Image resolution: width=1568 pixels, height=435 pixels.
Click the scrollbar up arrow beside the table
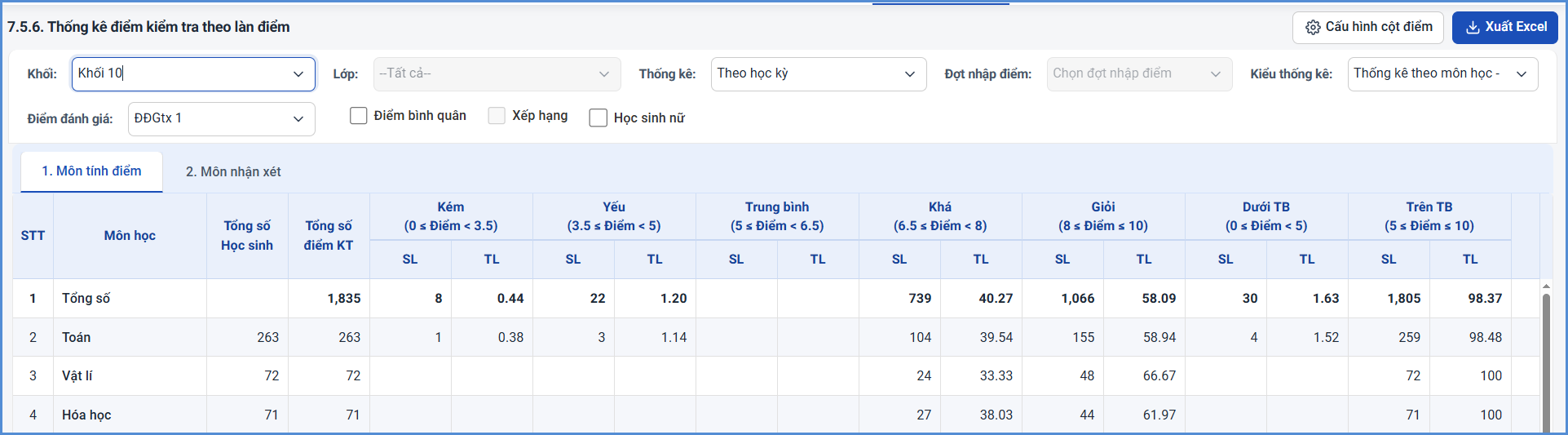(1546, 286)
